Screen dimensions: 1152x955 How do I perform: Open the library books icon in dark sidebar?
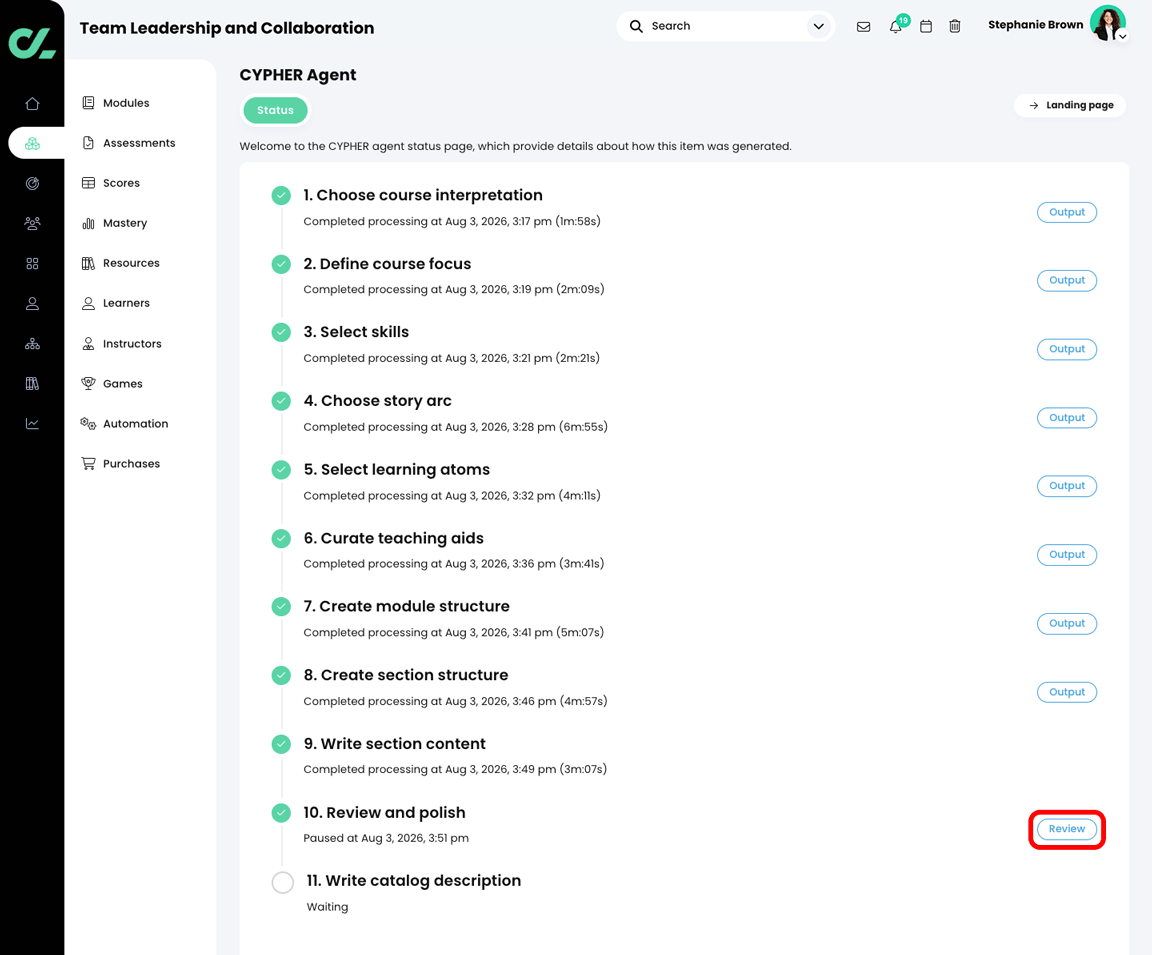(32, 383)
